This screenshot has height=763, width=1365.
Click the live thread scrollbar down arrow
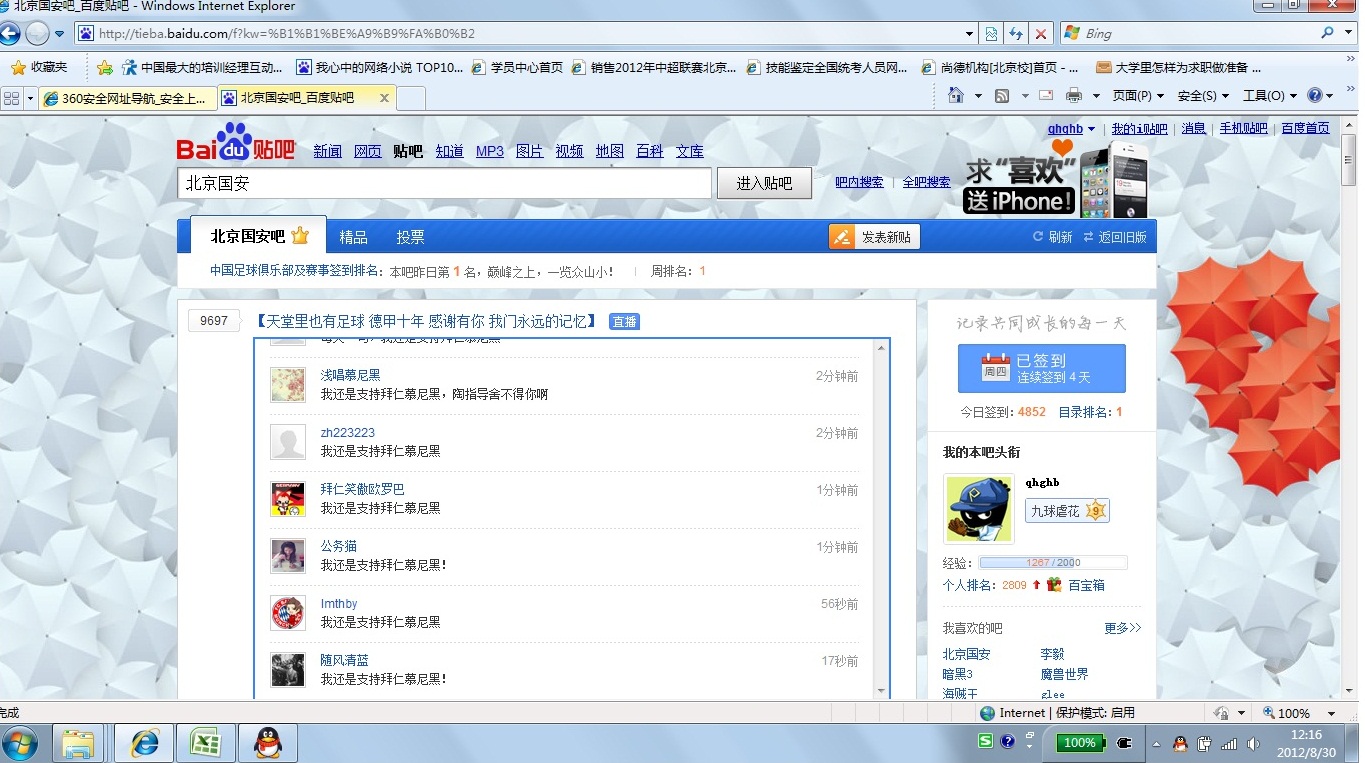tap(881, 691)
